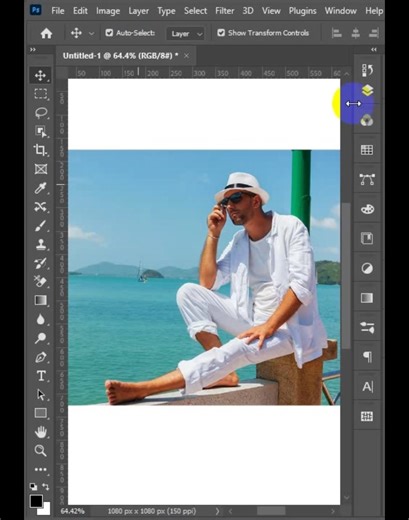Select the Zoom tool
This screenshot has height=520, width=409.
click(40, 451)
